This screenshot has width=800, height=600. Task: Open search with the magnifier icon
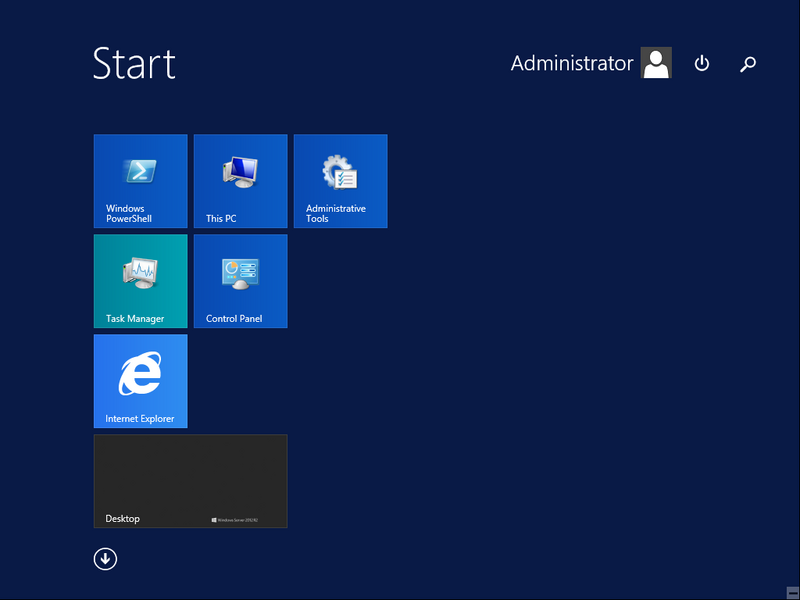pyautogui.click(x=748, y=64)
